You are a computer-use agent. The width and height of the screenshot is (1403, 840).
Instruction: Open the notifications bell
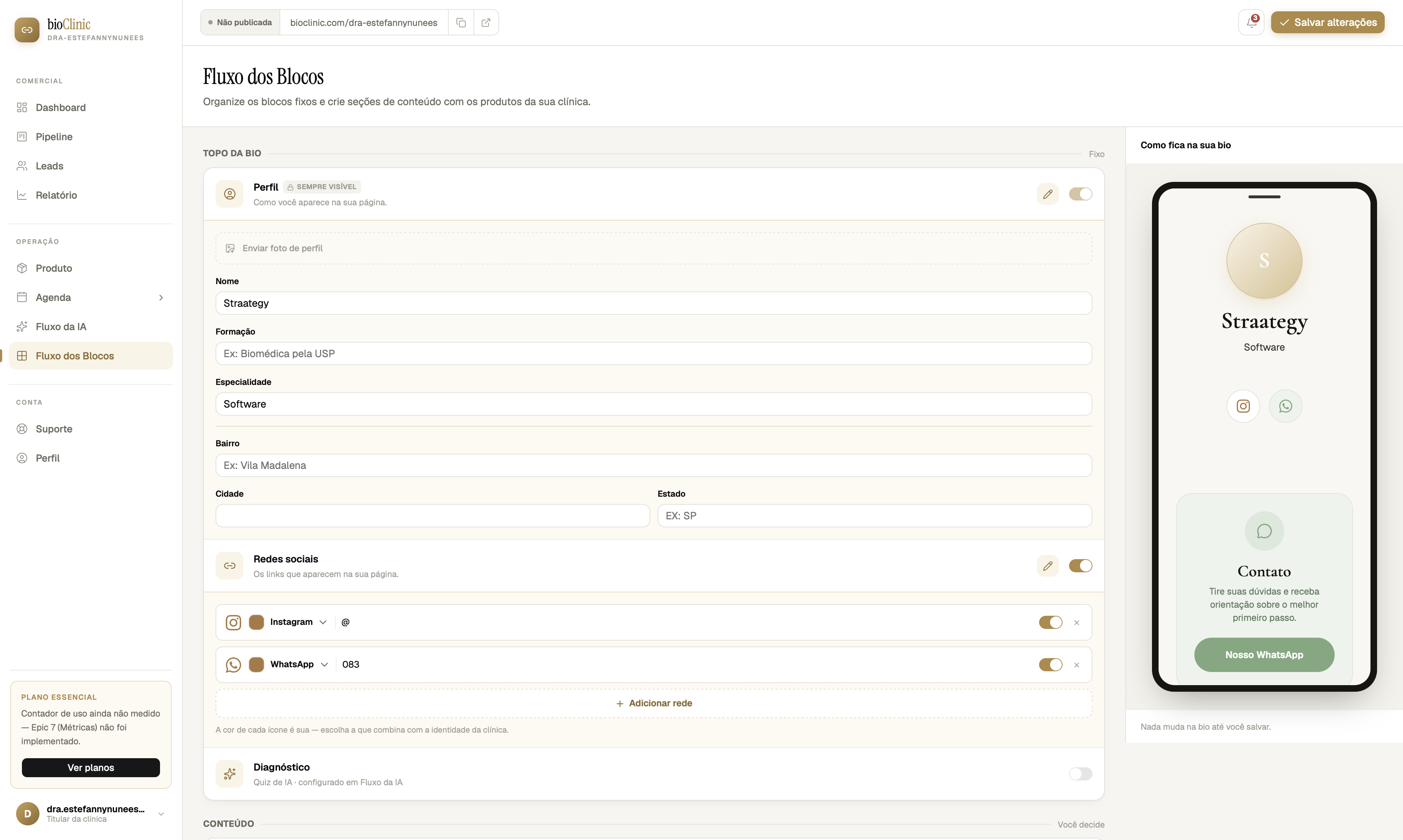[x=1251, y=23]
